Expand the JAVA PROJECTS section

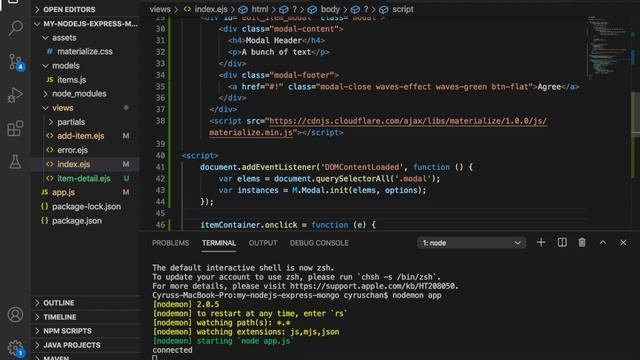(86, 345)
